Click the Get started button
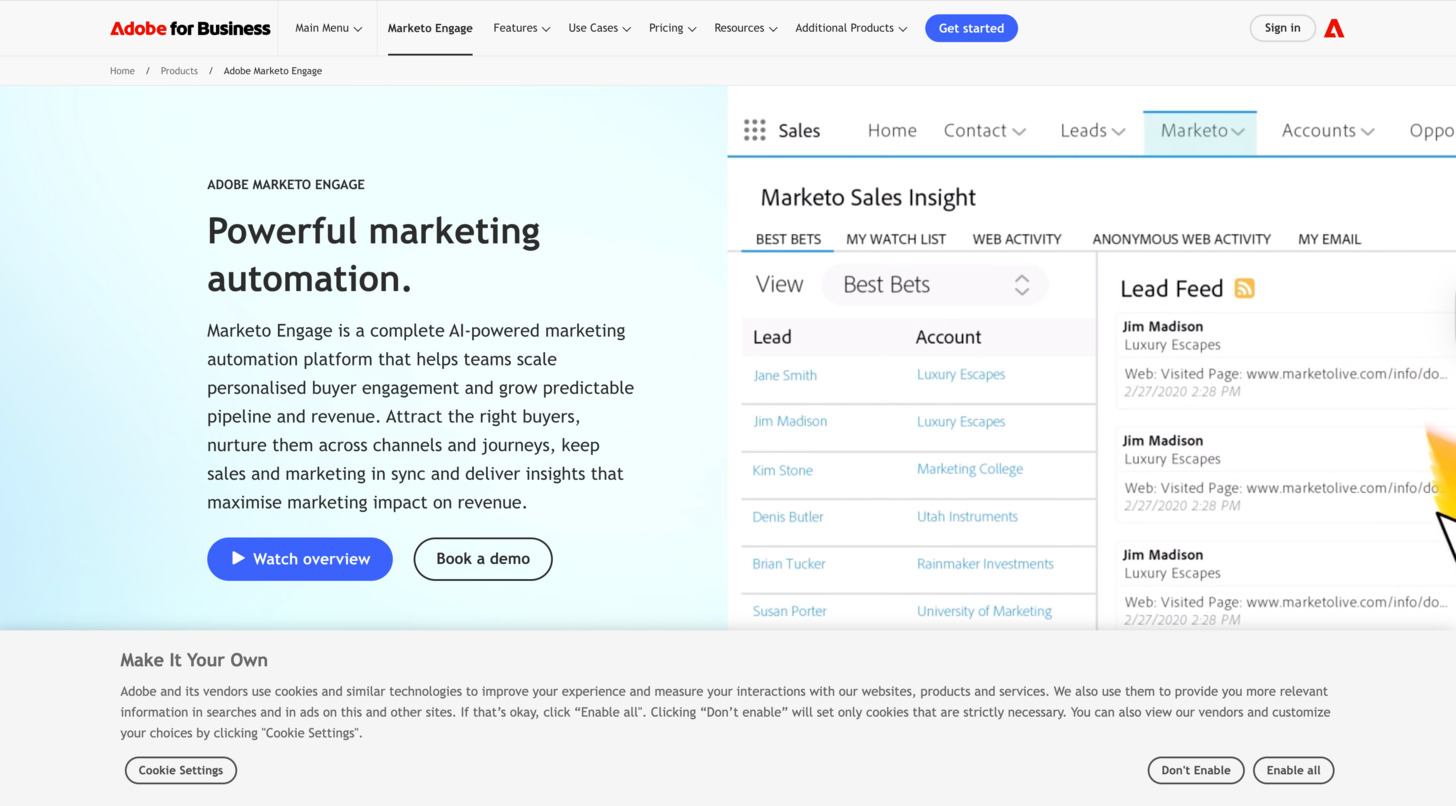Image resolution: width=1456 pixels, height=806 pixels. (x=971, y=28)
